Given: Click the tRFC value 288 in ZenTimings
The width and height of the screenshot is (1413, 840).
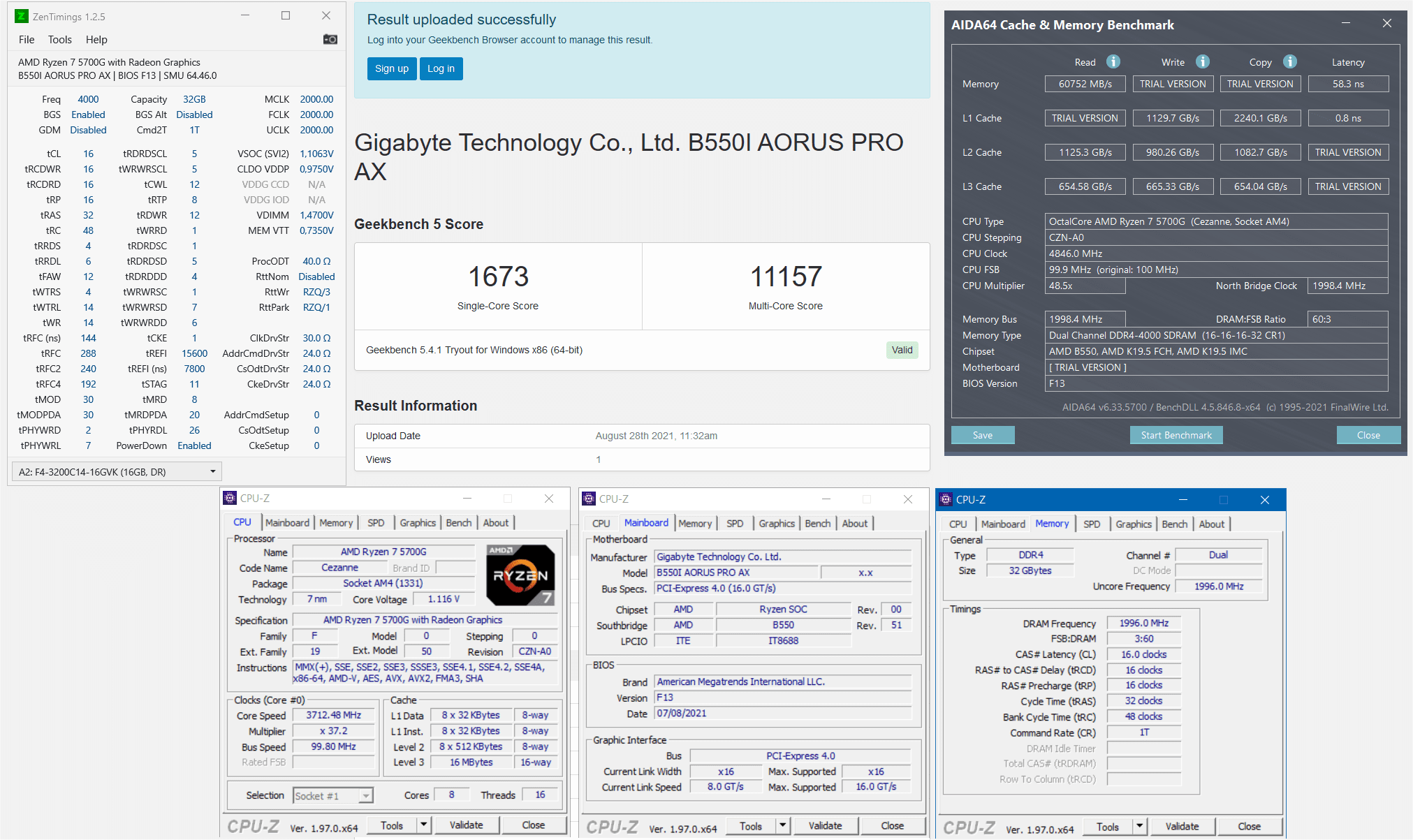Looking at the screenshot, I should (x=88, y=353).
